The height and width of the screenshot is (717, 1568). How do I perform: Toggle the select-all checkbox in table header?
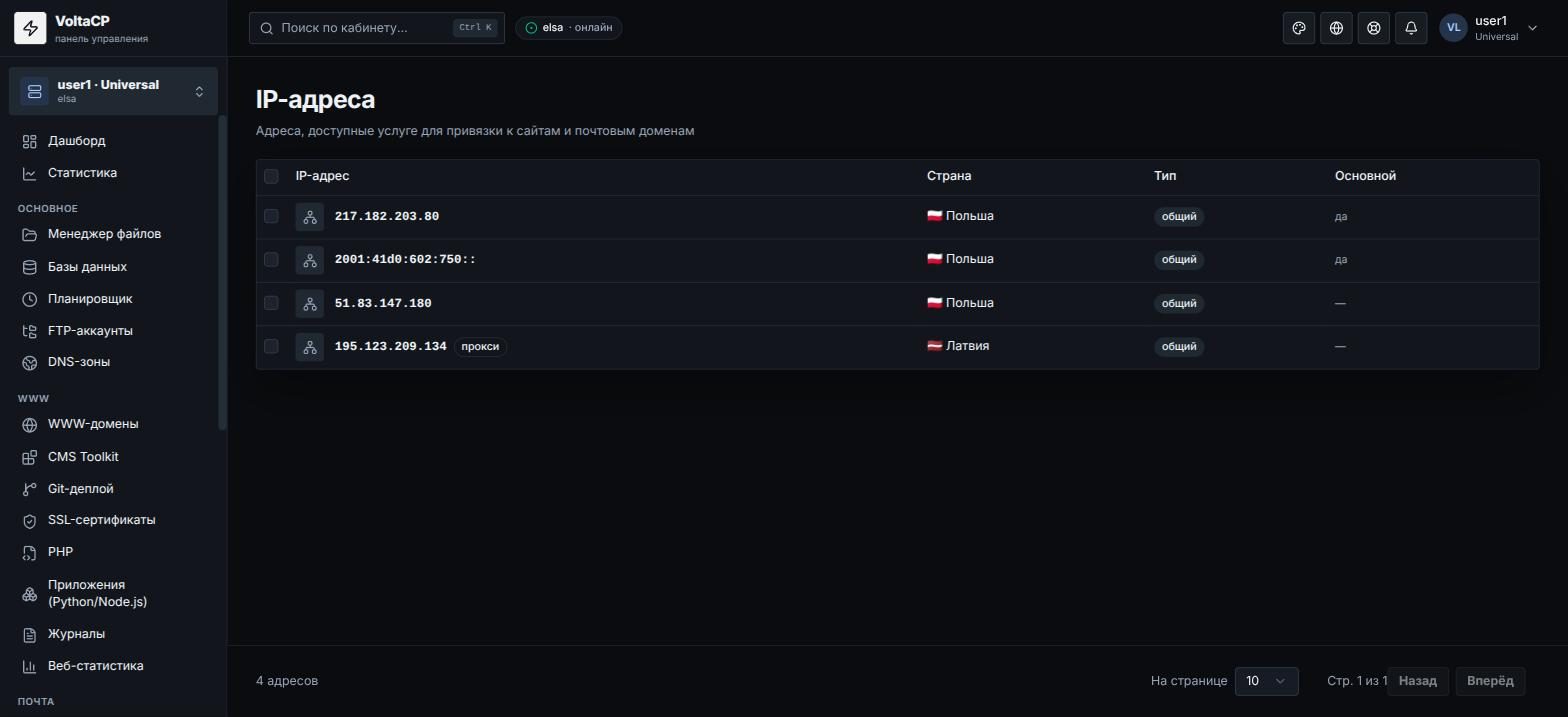[x=271, y=177]
